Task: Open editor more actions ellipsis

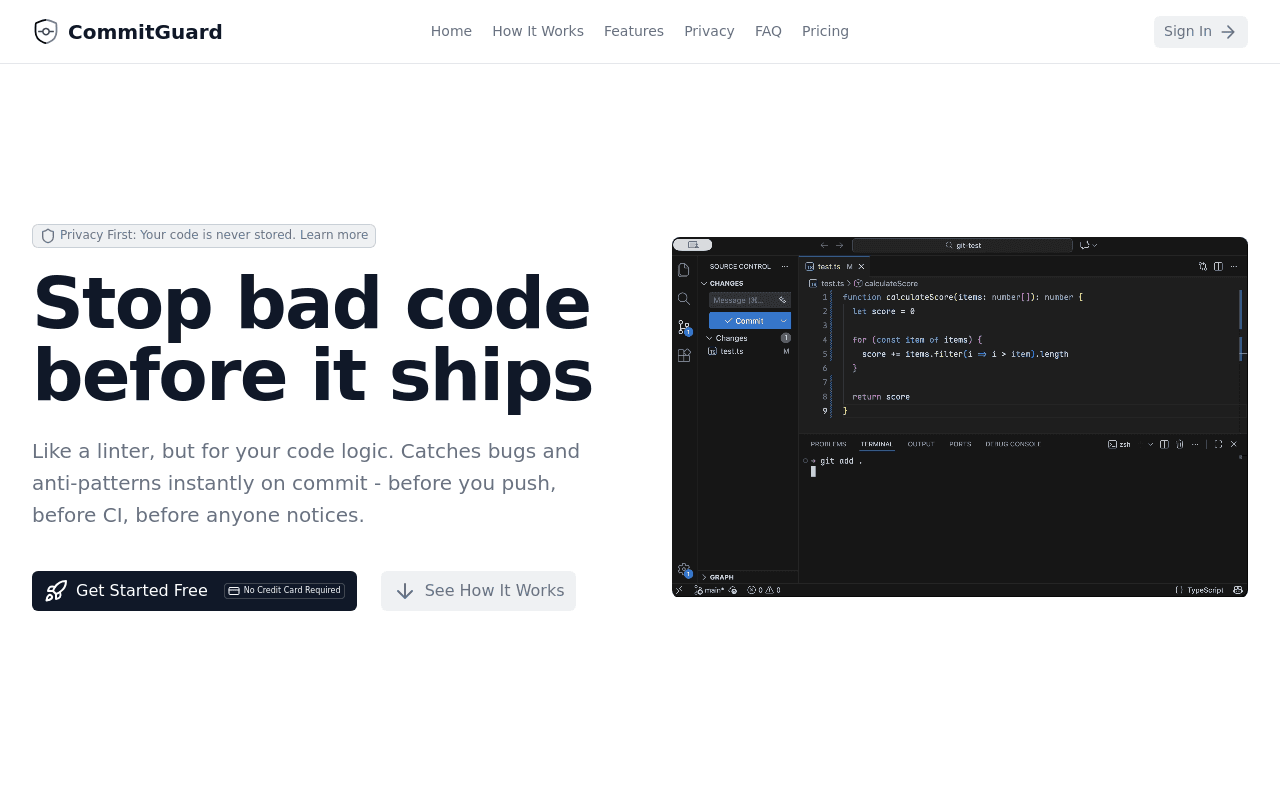Action: point(1234,266)
